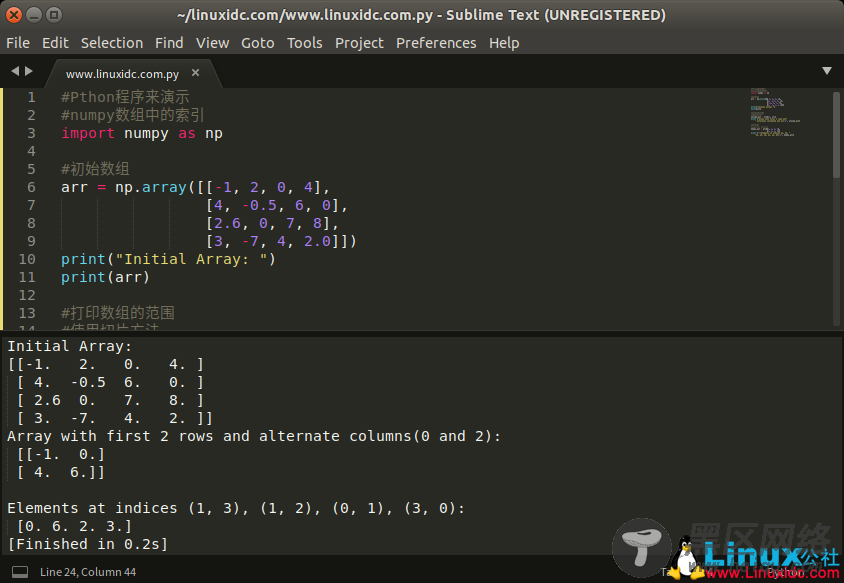Close the Sublime Text window

tap(14, 15)
